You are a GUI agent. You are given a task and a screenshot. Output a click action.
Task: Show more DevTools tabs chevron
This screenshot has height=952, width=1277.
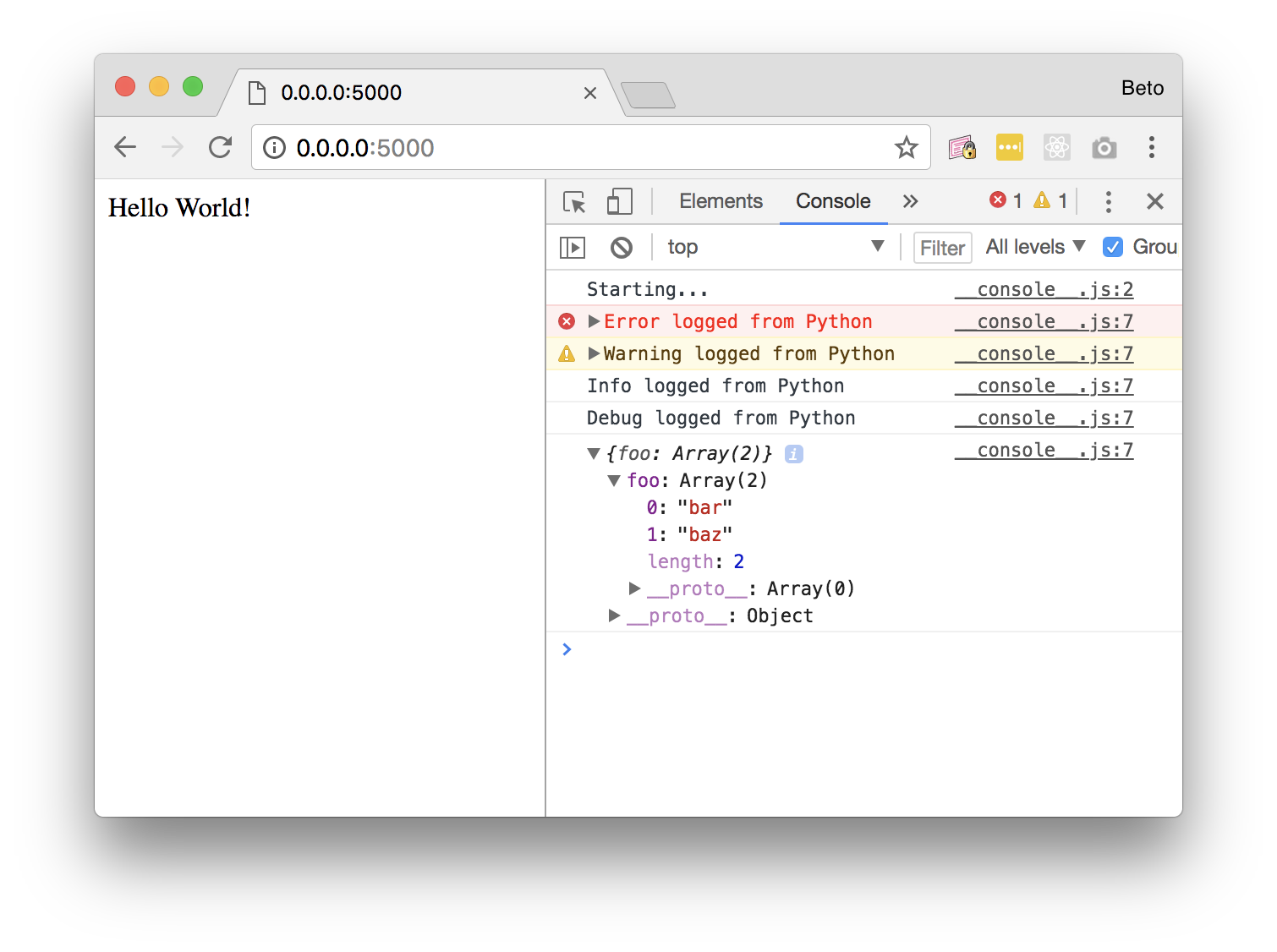(910, 201)
